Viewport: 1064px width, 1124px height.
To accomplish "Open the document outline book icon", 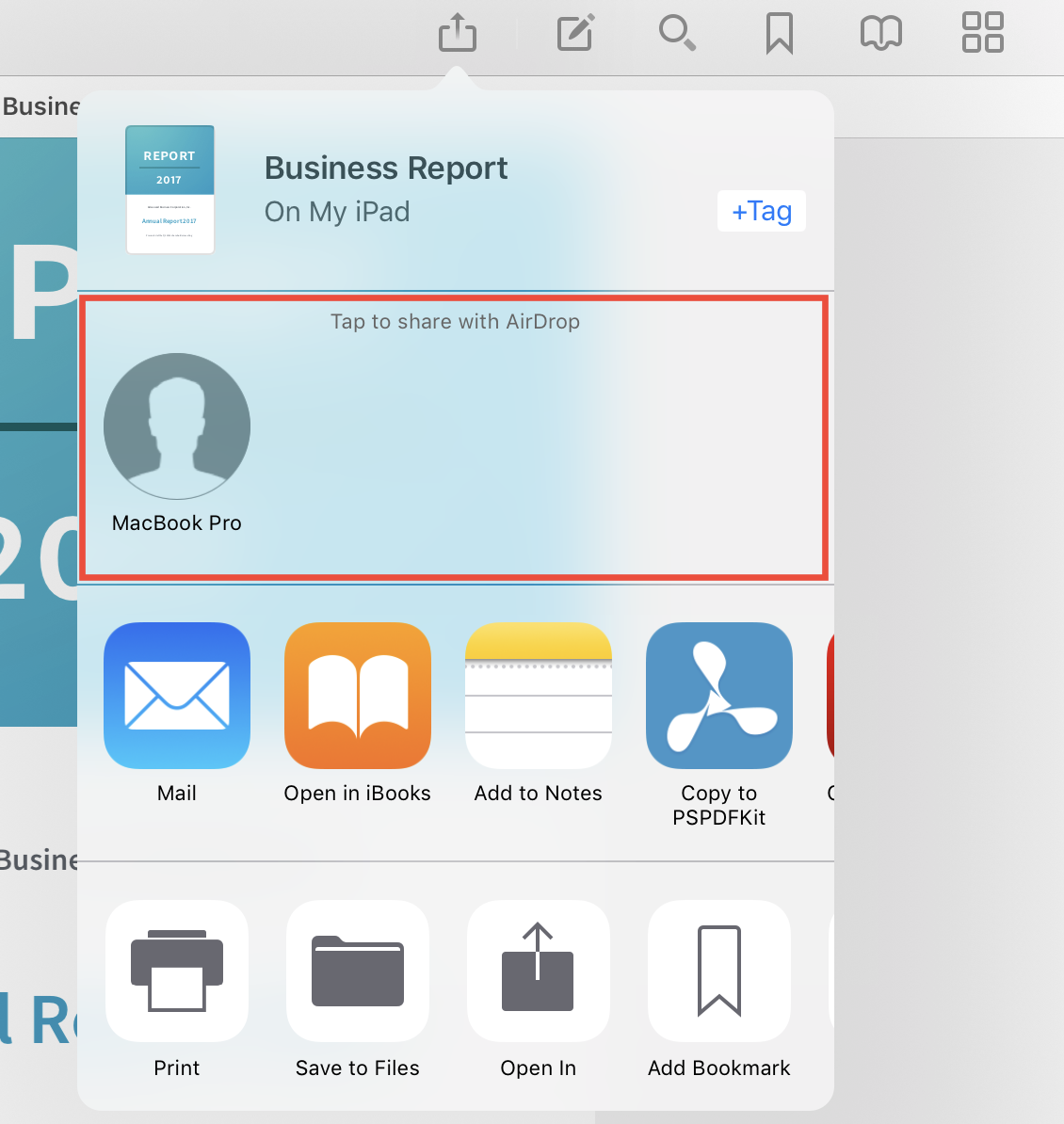I will [880, 33].
